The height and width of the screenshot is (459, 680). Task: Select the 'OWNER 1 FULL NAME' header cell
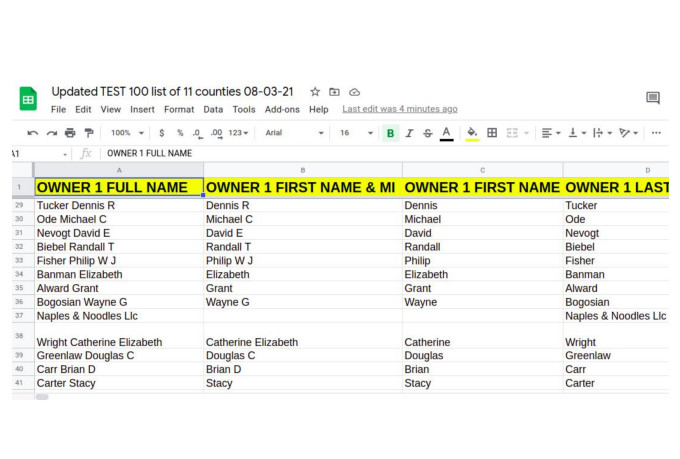click(119, 187)
